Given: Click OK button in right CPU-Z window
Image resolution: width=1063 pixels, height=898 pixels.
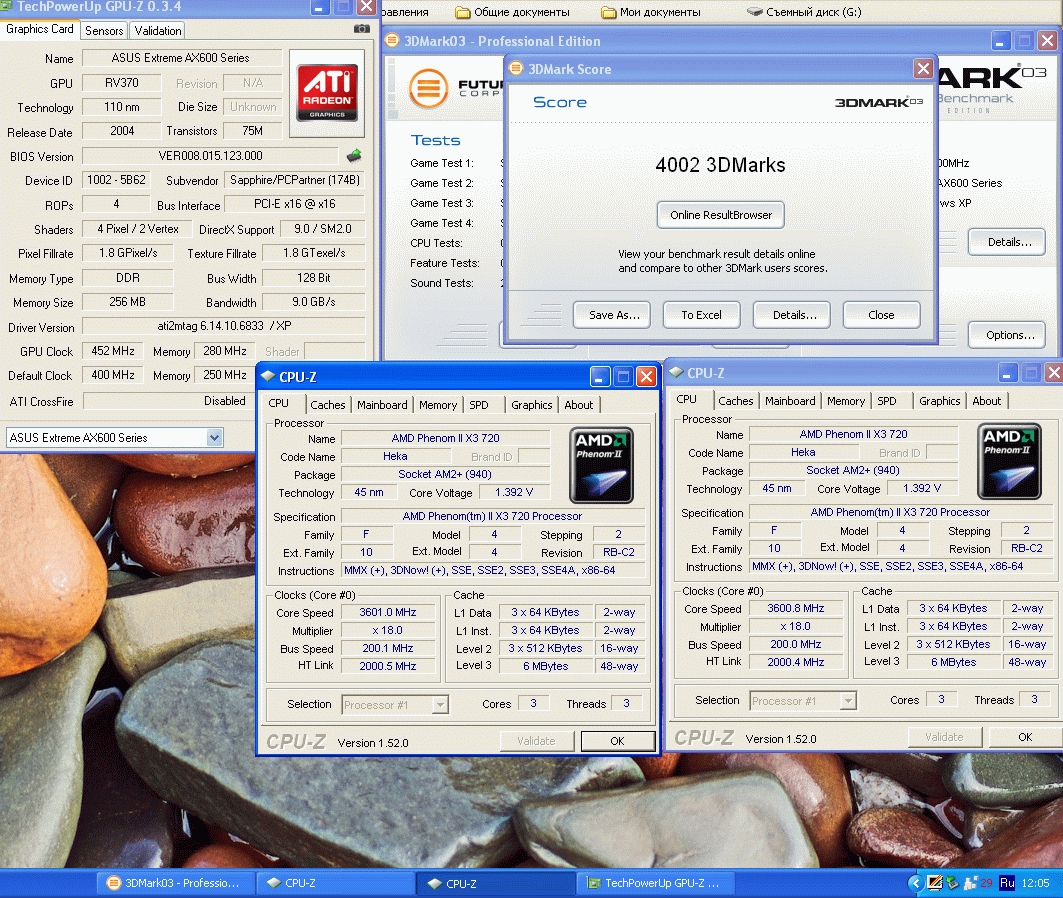Looking at the screenshot, I should click(x=1025, y=737).
